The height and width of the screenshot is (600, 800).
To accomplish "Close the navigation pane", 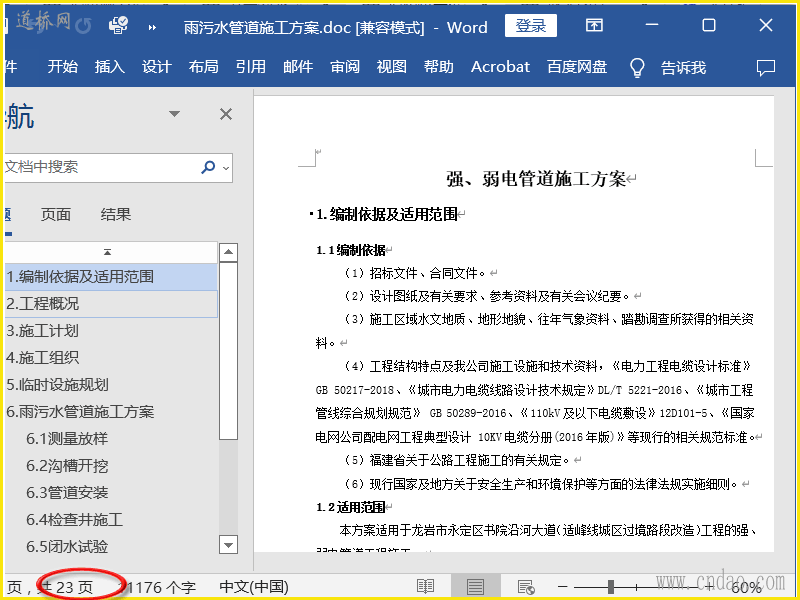I will click(x=226, y=114).
